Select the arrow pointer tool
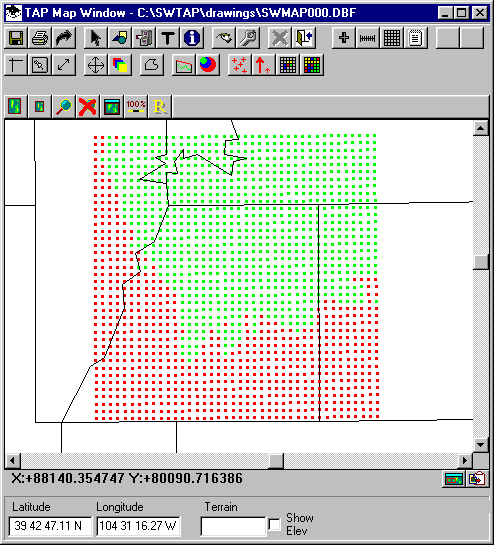 click(96, 38)
